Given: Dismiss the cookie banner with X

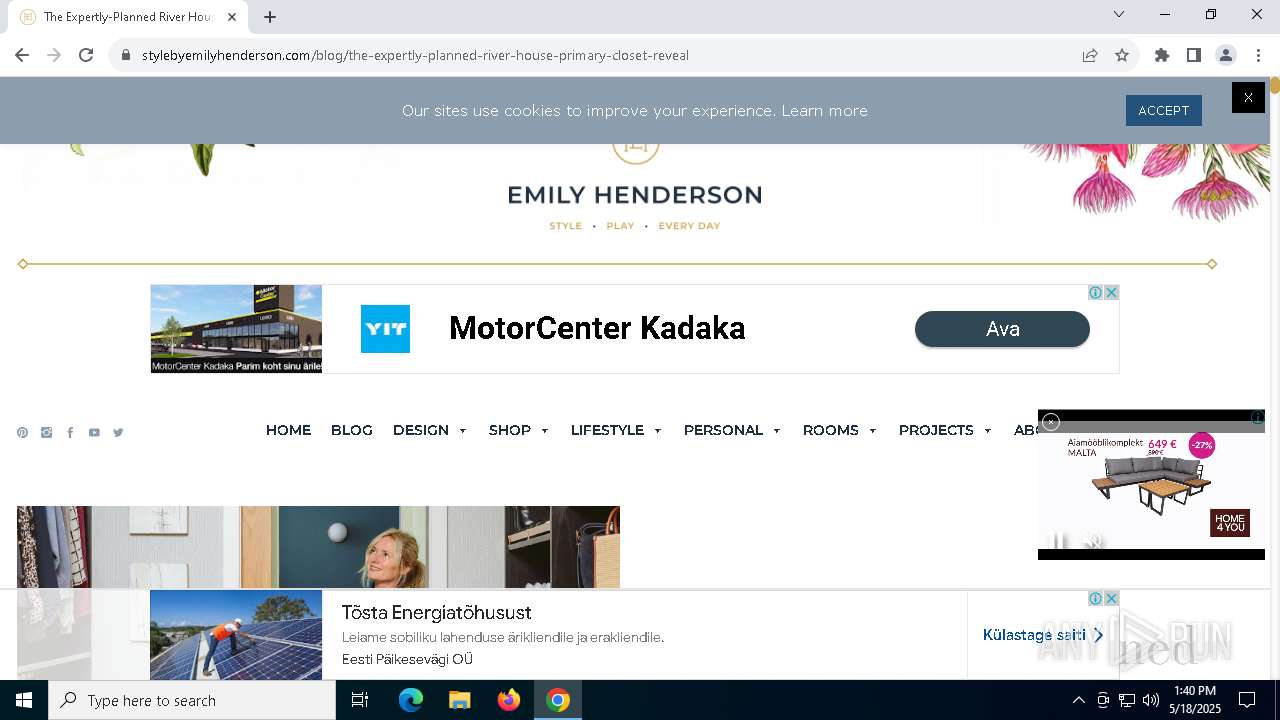Looking at the screenshot, I should (1248, 97).
